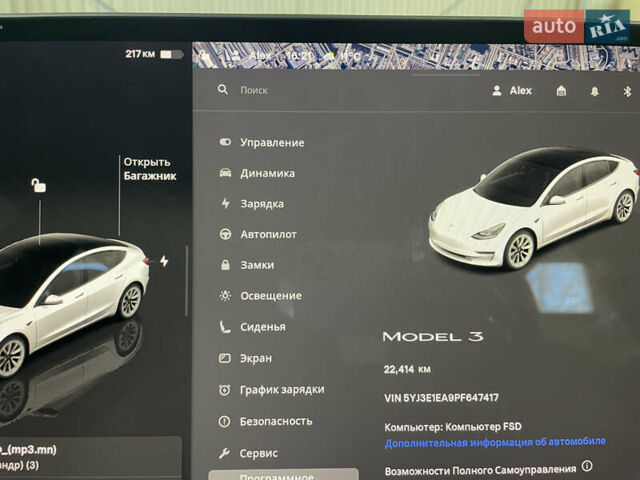
Task: Open the Сиденья seats menu
Action: [x=262, y=327]
